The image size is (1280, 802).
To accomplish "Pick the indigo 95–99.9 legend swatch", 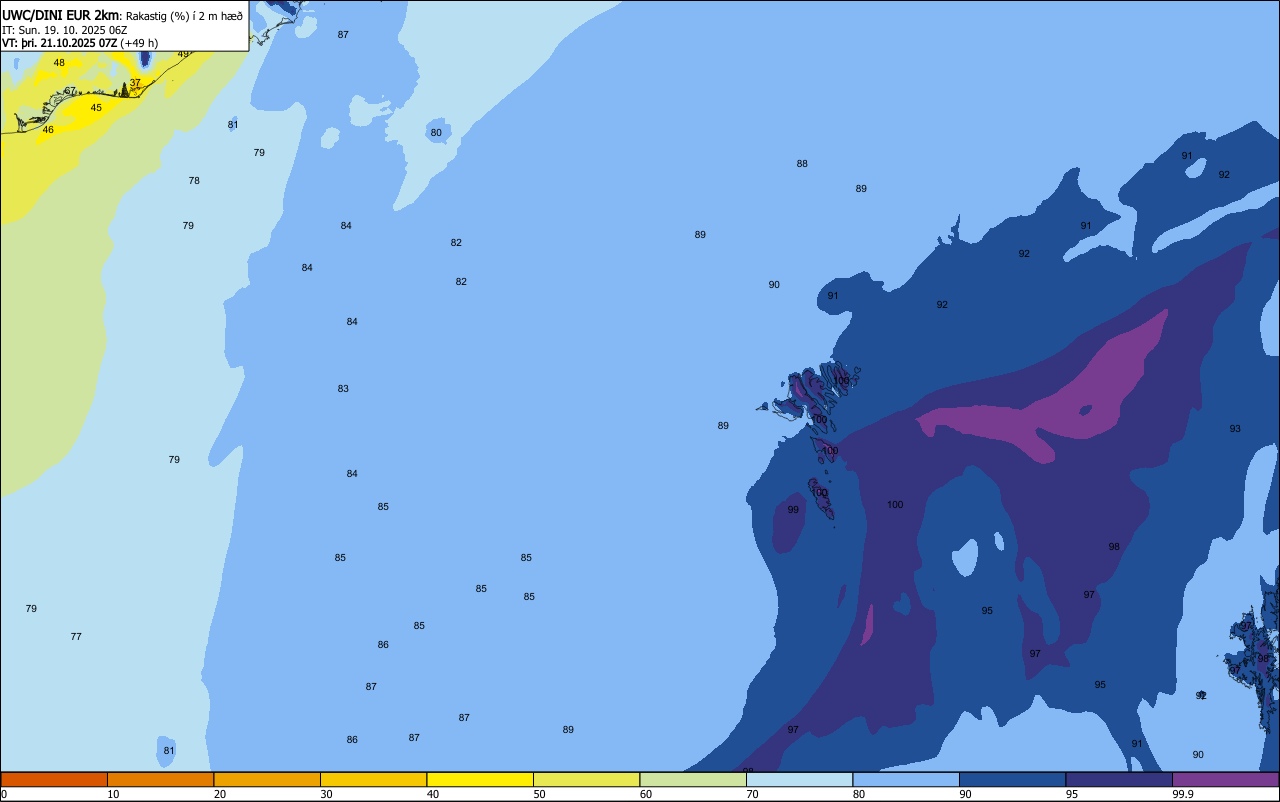I will click(x=1119, y=779).
